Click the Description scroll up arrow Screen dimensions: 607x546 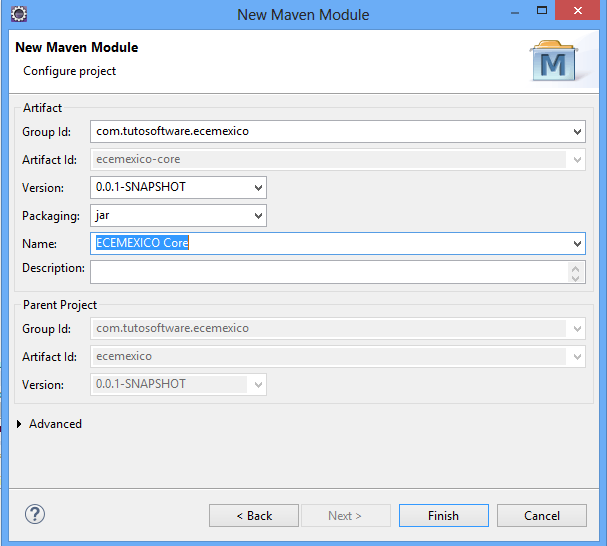point(575,268)
